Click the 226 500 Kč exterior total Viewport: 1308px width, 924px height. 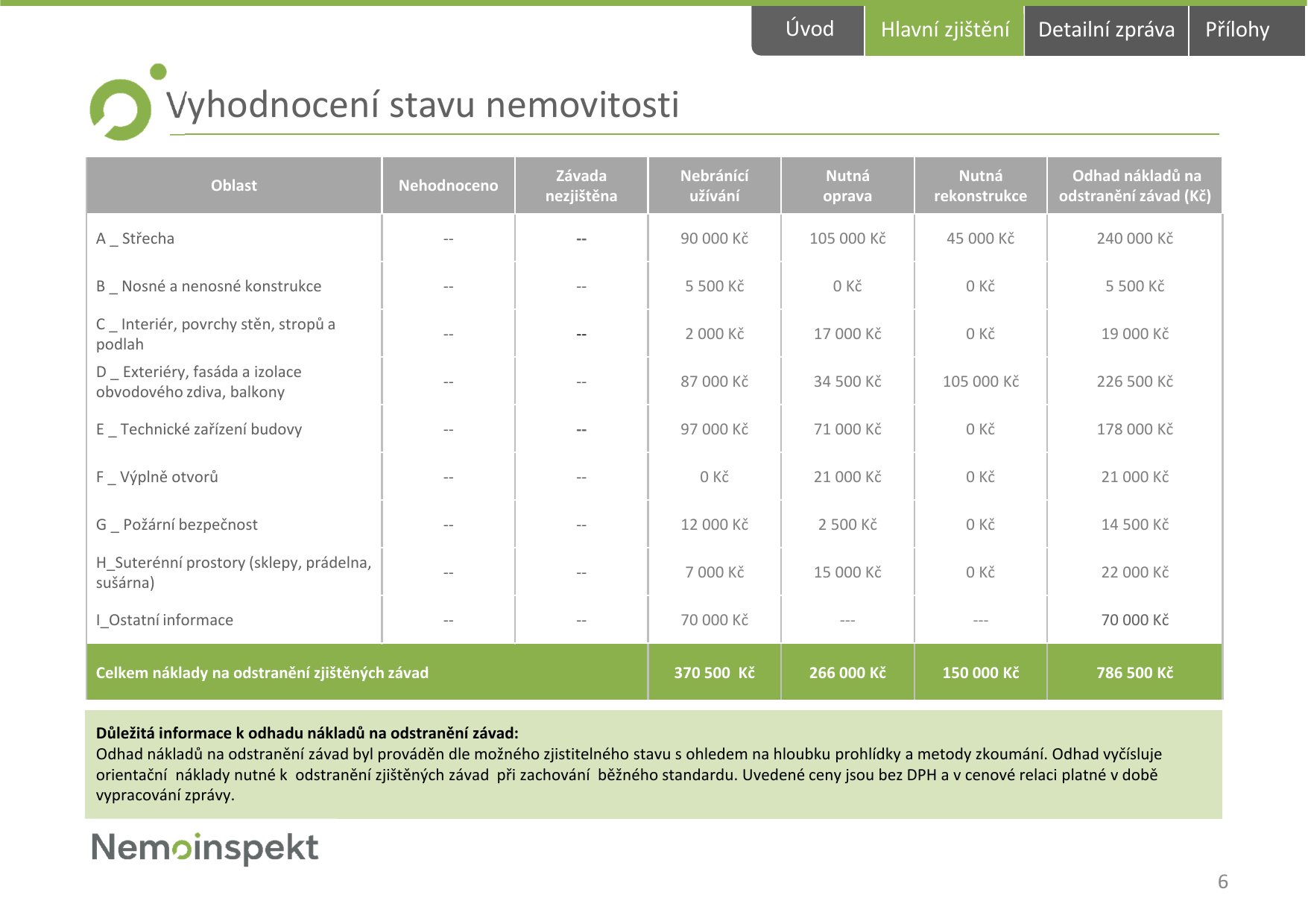pyautogui.click(x=1134, y=382)
